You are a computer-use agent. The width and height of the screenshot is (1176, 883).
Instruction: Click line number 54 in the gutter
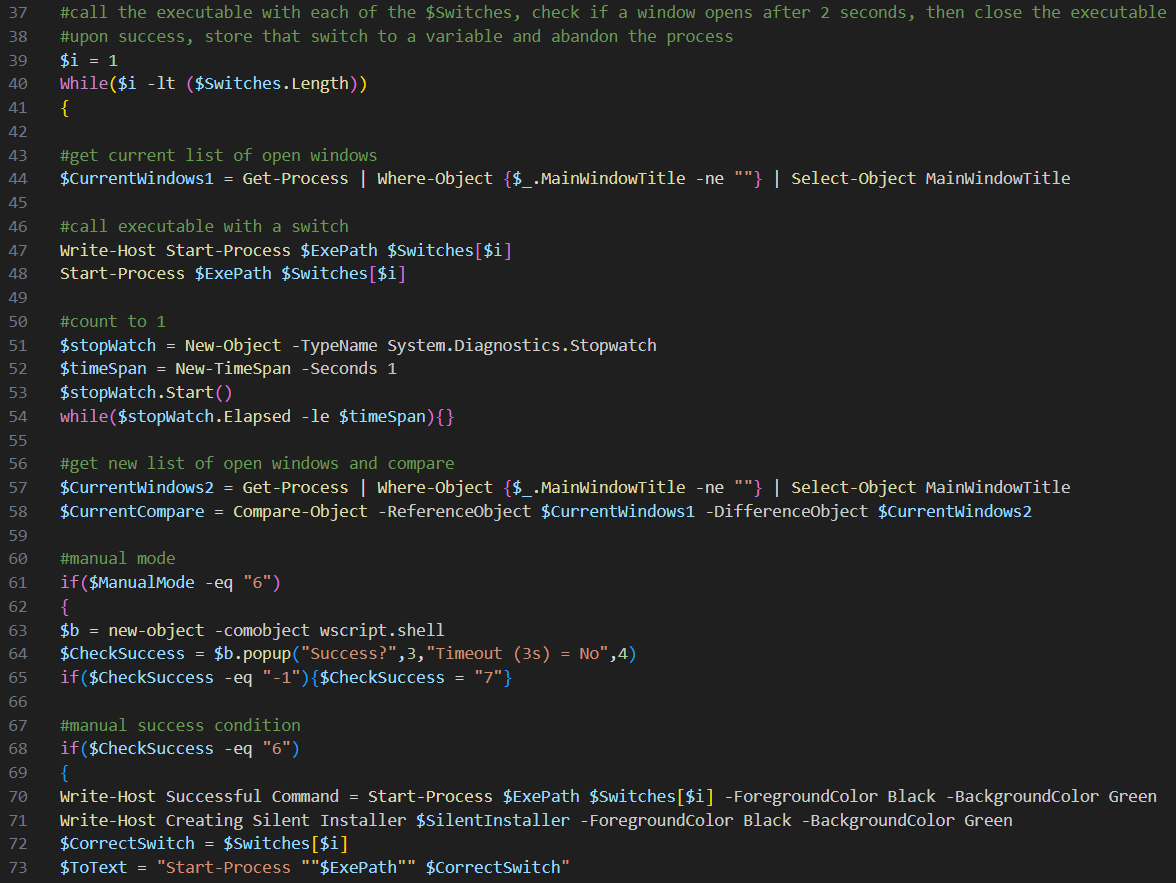[18, 416]
